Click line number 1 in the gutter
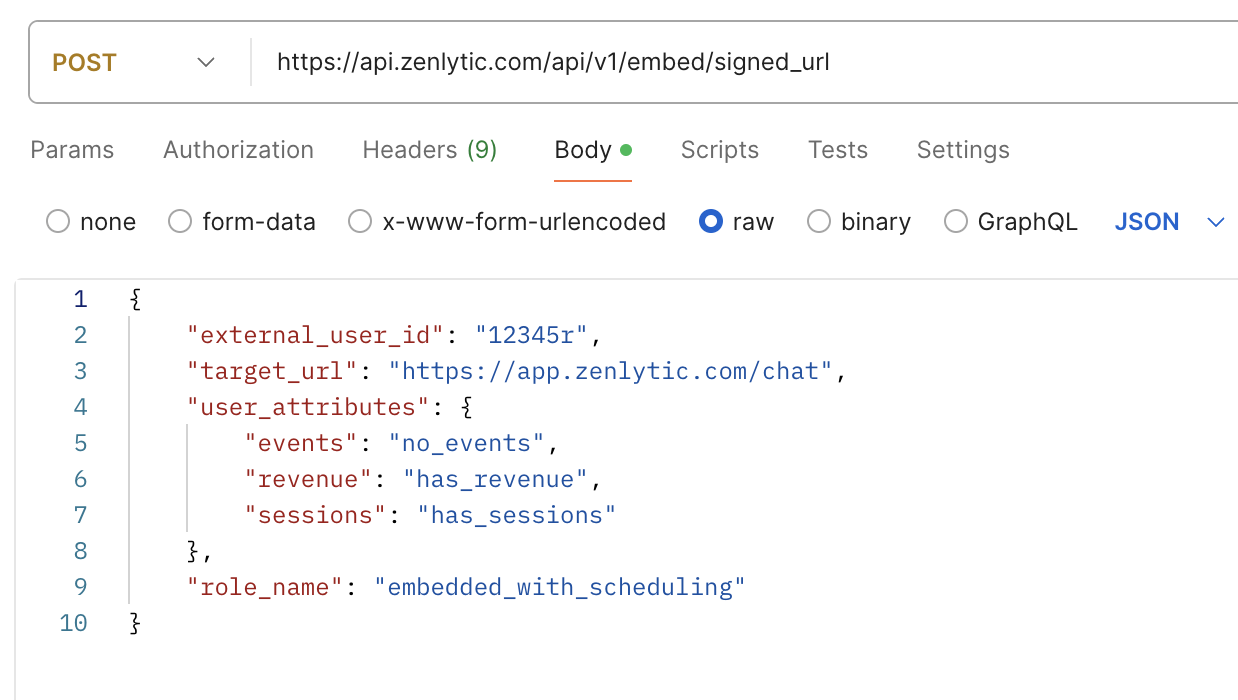Image resolution: width=1238 pixels, height=700 pixels. (x=81, y=299)
